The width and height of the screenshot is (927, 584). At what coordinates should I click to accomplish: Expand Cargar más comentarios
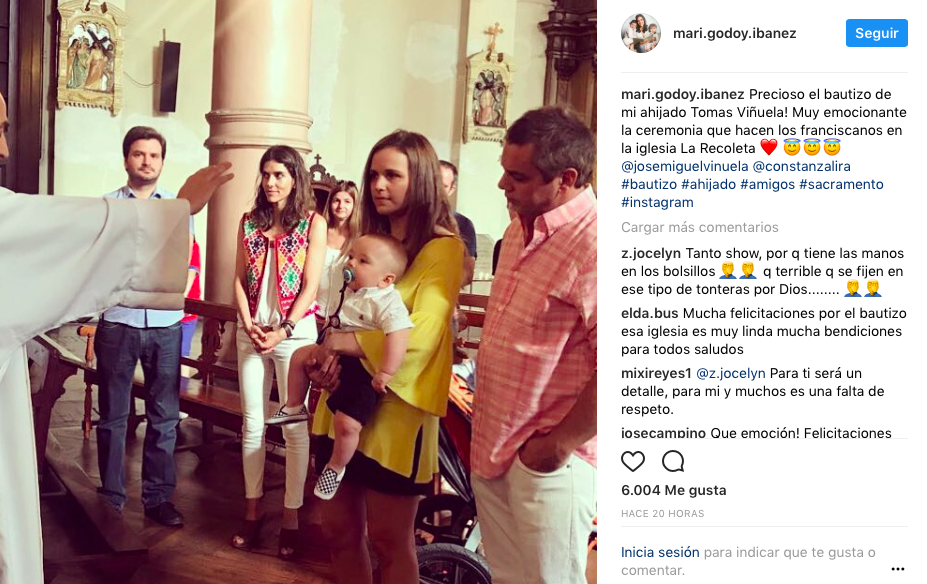pos(699,228)
